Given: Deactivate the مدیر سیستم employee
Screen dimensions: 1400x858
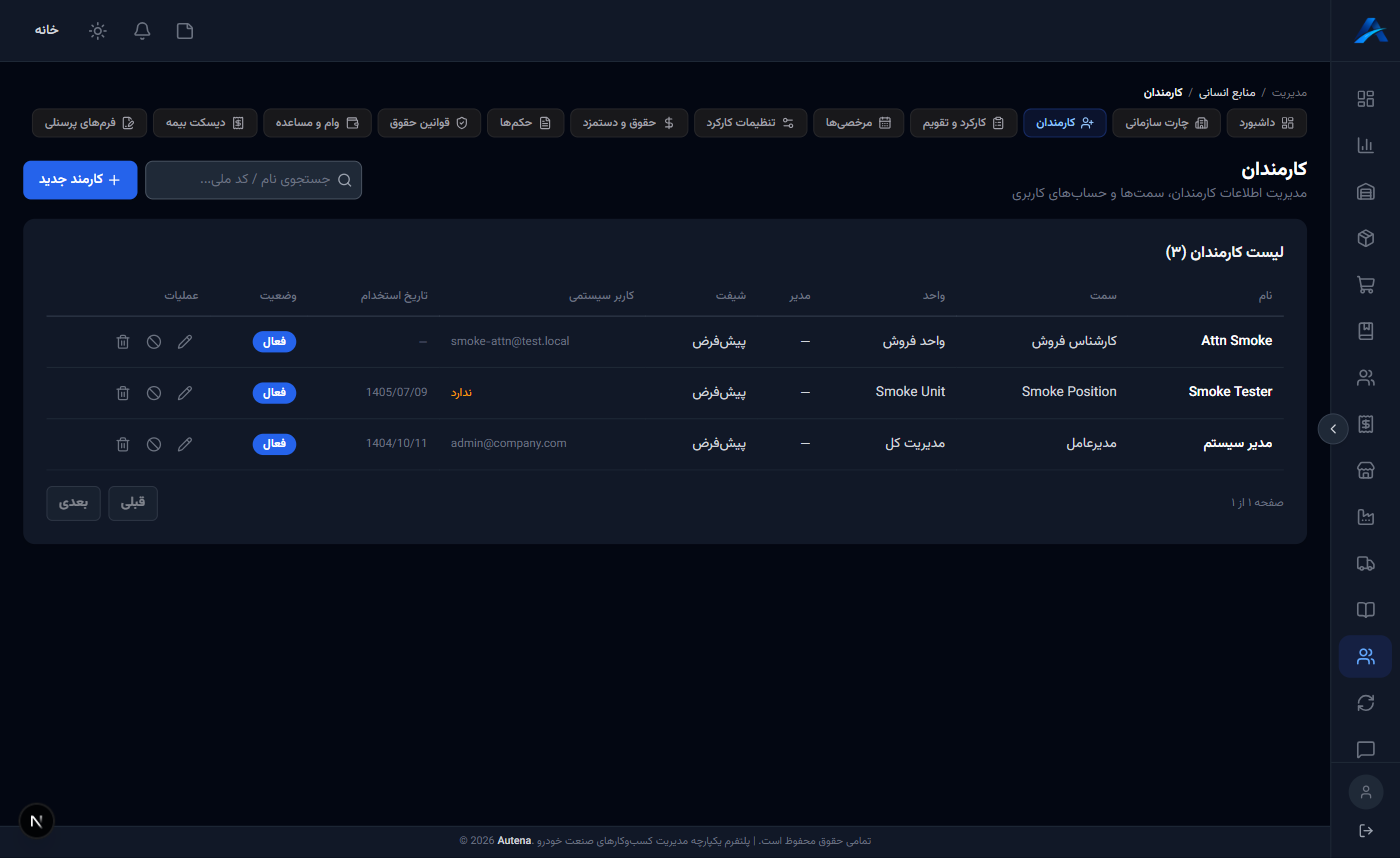Looking at the screenshot, I should pyautogui.click(x=154, y=444).
